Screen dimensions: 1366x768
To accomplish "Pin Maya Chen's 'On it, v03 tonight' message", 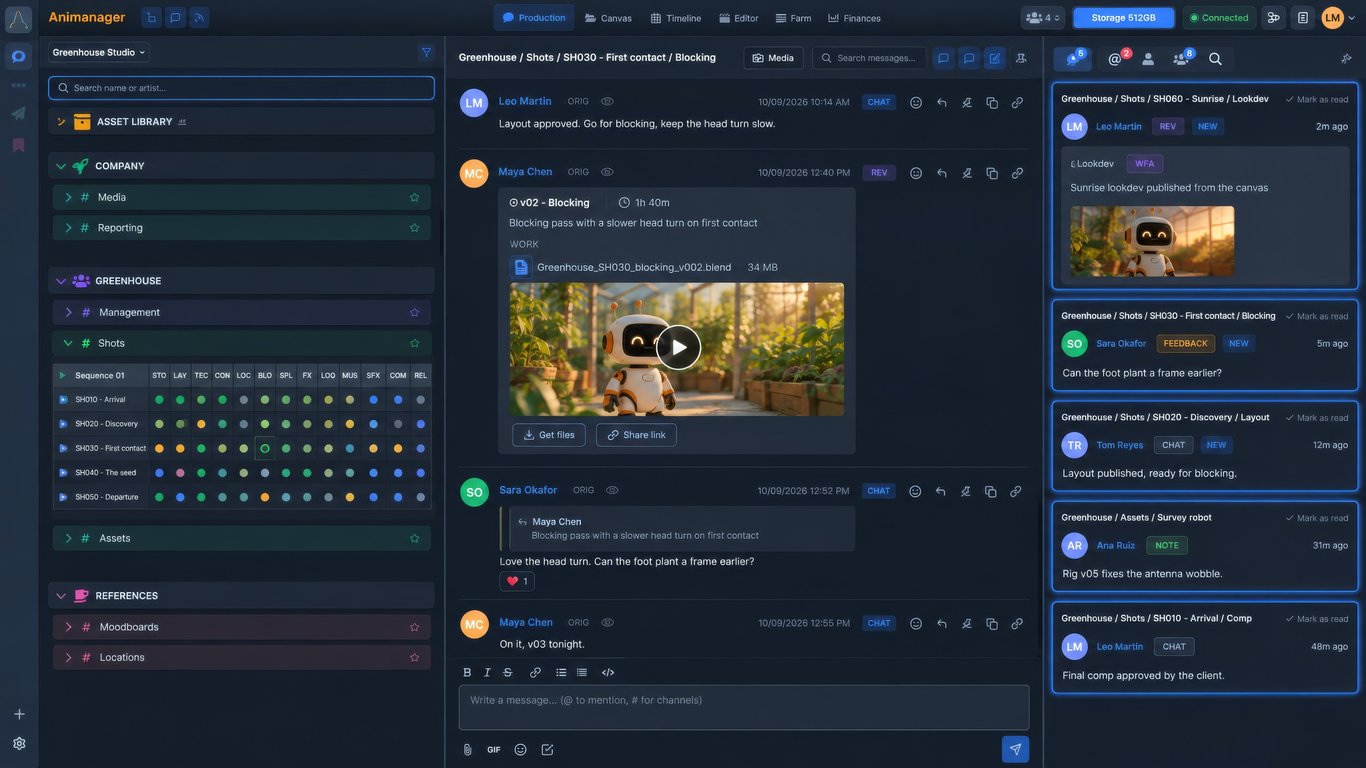I will pyautogui.click(x=967, y=623).
